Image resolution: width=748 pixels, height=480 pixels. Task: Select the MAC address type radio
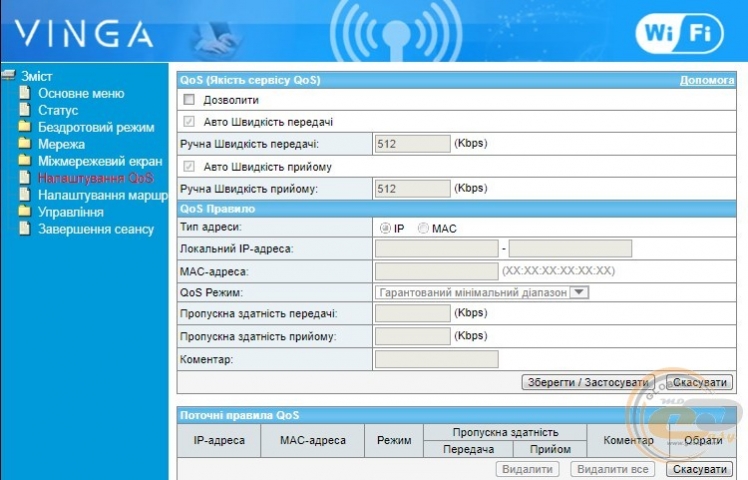423,228
